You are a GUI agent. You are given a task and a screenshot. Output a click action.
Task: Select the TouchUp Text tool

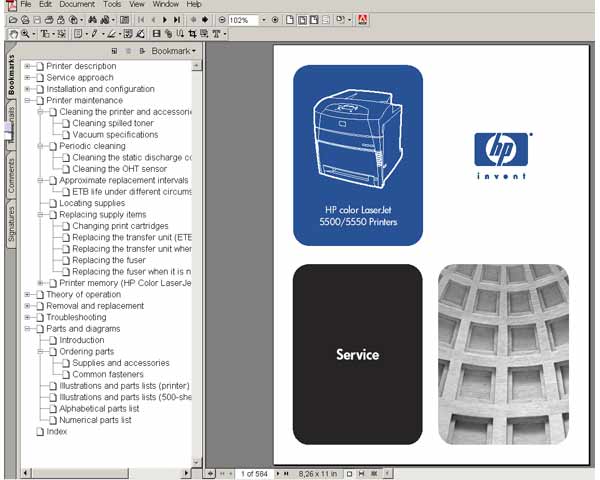(x=216, y=34)
